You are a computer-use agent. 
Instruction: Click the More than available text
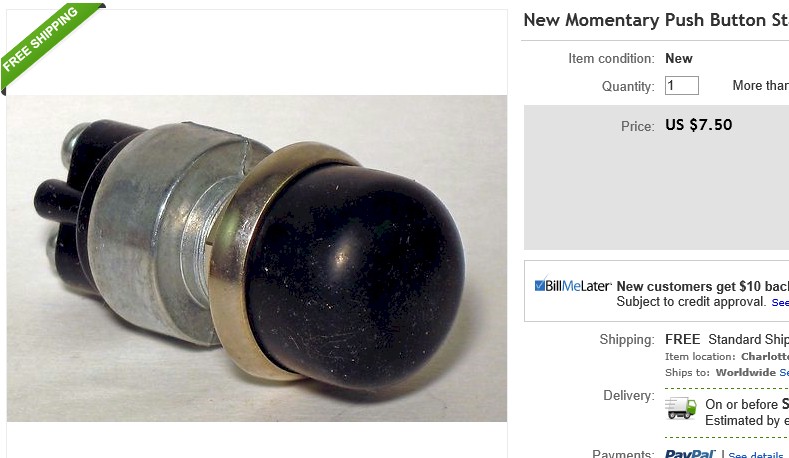tap(760, 86)
